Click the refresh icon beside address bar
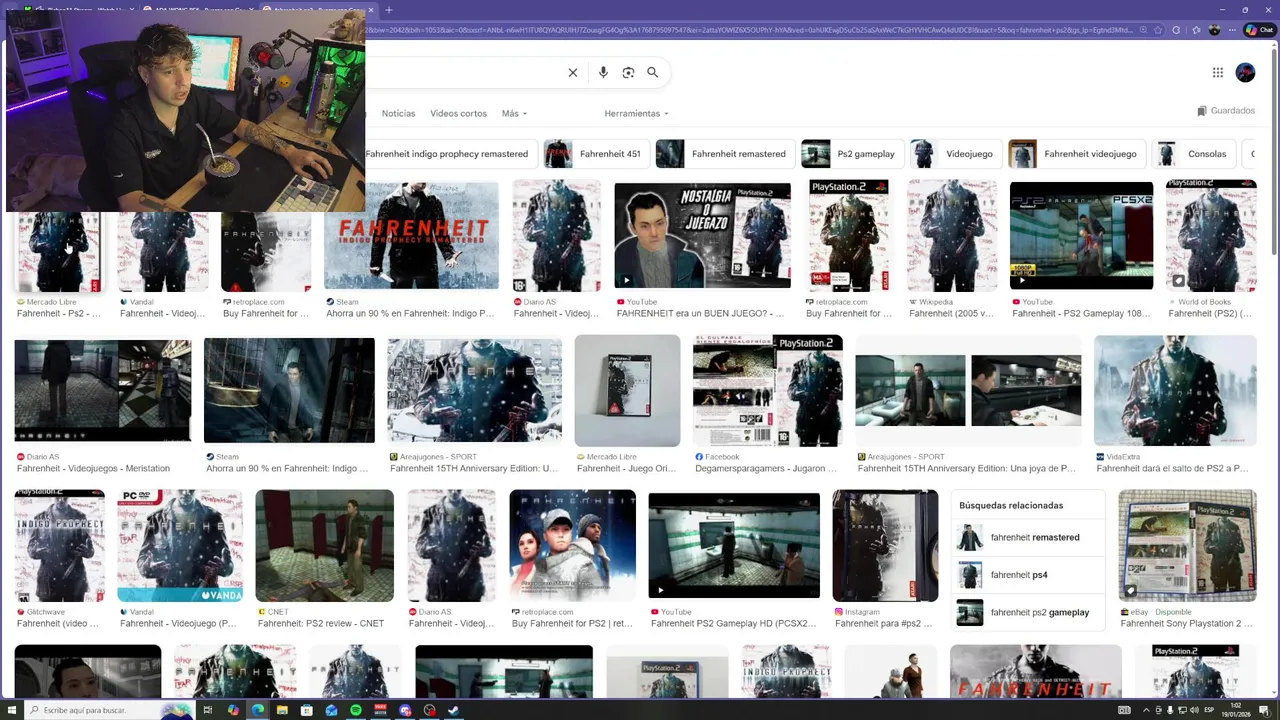 point(1177,30)
